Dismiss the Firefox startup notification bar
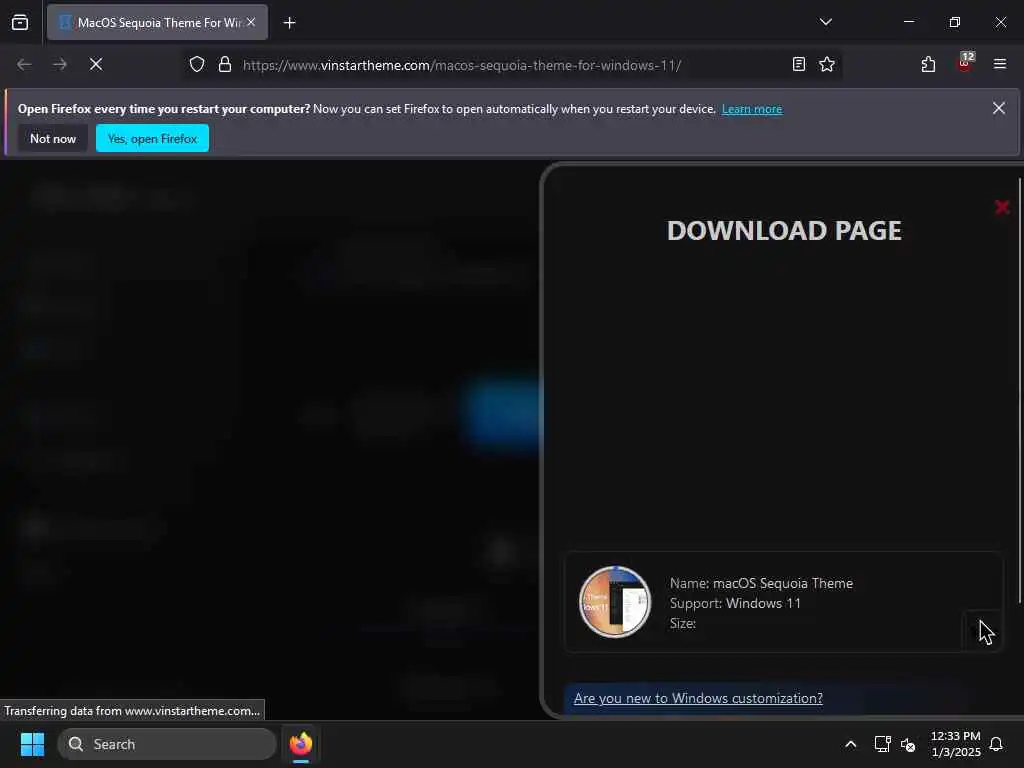Viewport: 1024px width, 768px height. point(999,108)
